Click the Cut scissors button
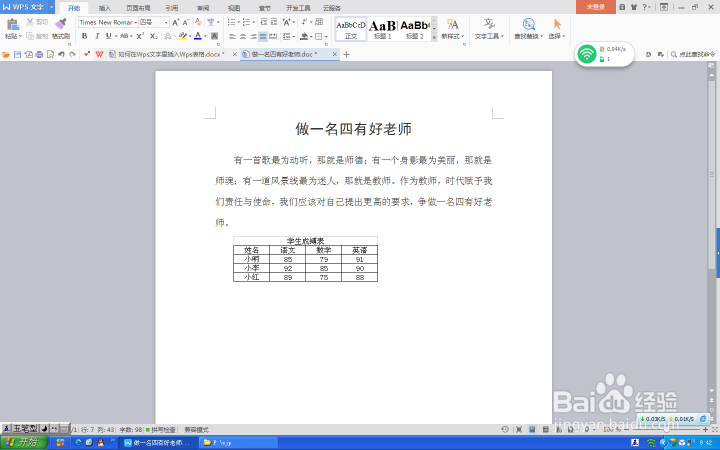The height and width of the screenshot is (450, 720). [37, 22]
